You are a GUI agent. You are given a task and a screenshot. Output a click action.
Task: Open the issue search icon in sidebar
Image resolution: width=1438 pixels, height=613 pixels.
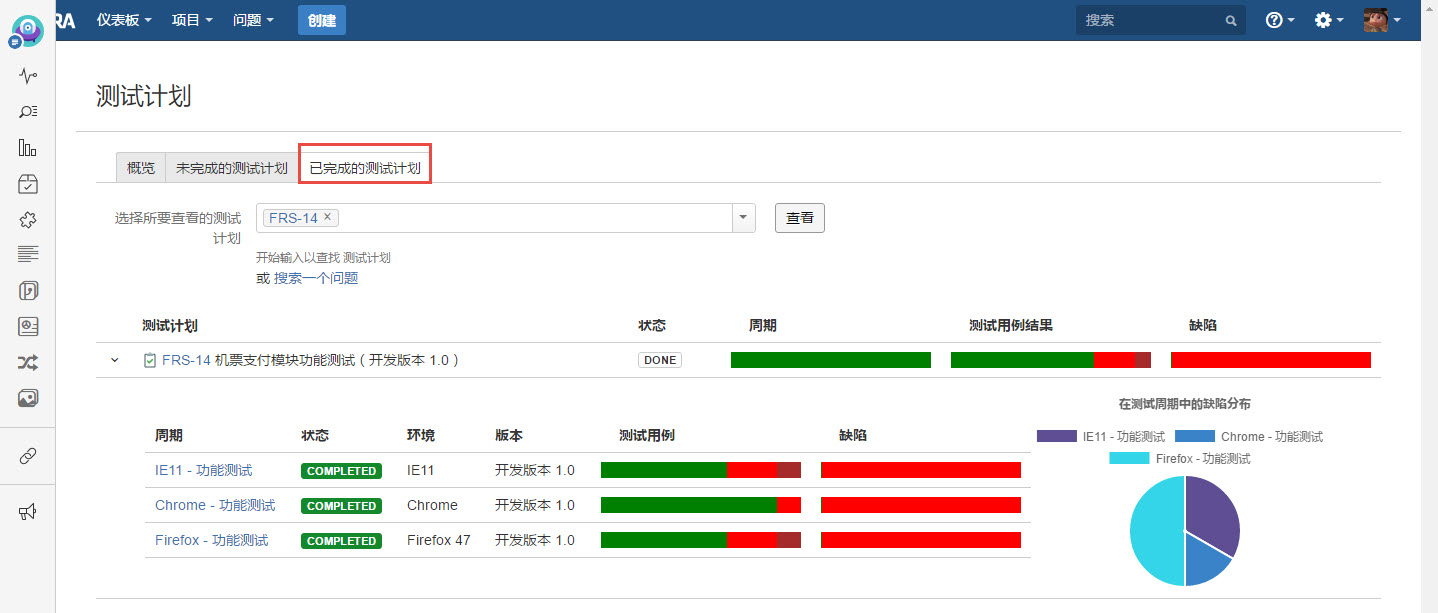point(28,112)
